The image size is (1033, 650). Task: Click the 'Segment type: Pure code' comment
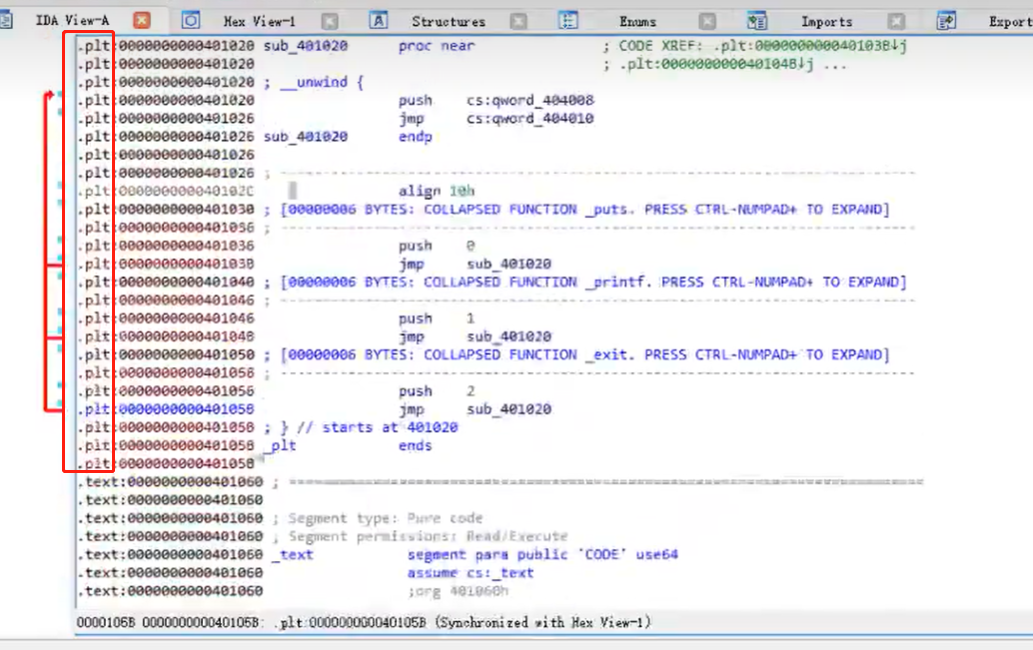tap(378, 518)
